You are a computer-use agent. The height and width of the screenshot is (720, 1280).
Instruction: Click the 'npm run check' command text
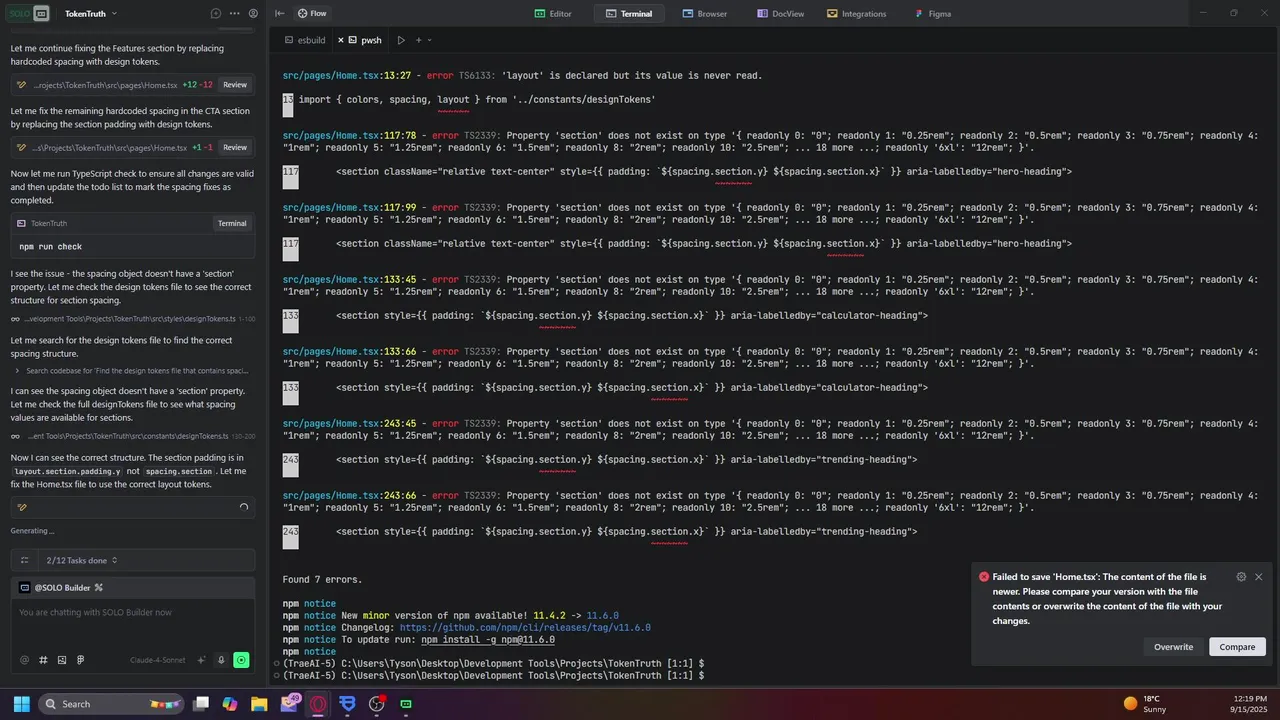[50, 246]
